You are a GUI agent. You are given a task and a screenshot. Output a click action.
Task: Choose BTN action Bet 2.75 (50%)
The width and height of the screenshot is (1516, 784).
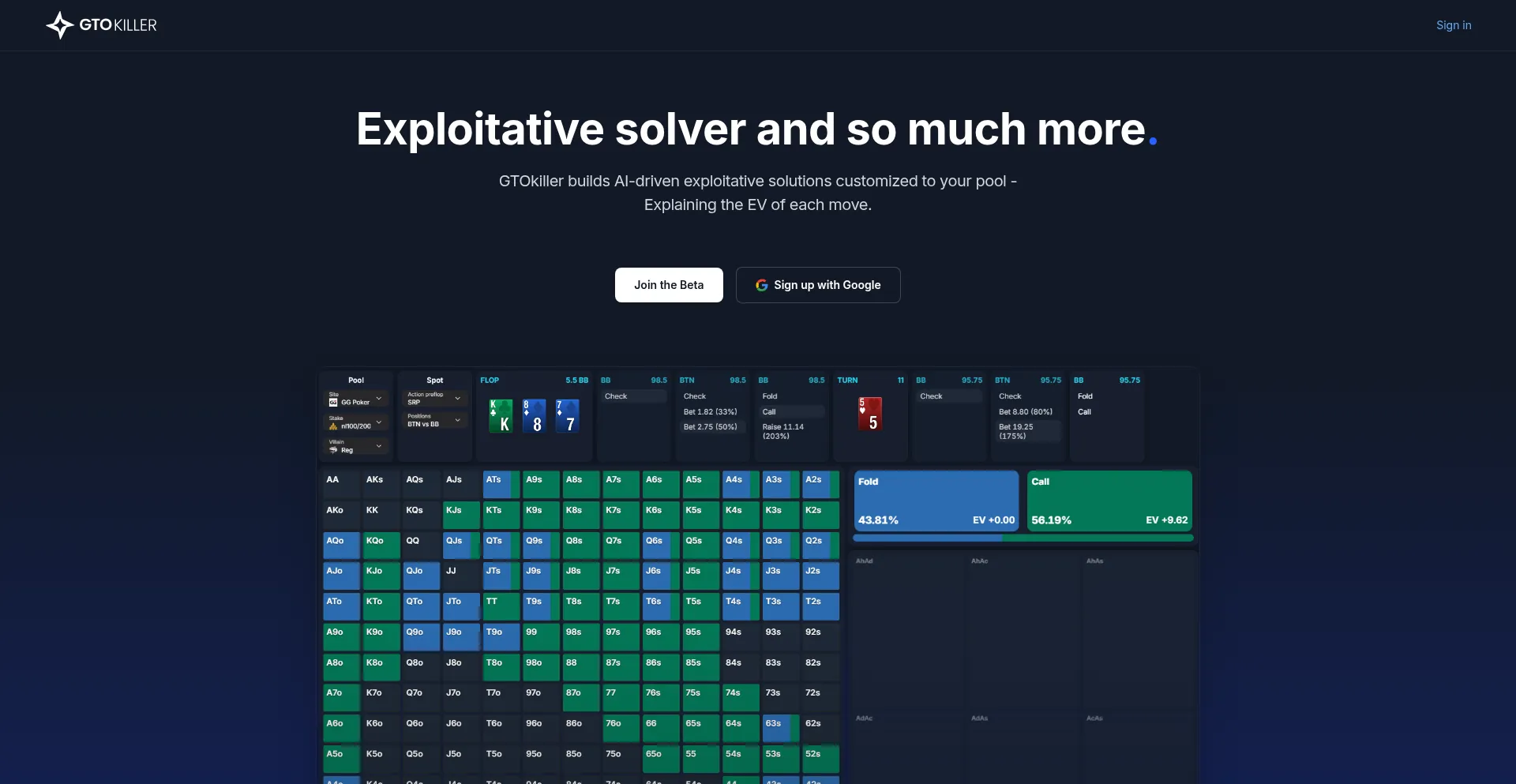(711, 427)
